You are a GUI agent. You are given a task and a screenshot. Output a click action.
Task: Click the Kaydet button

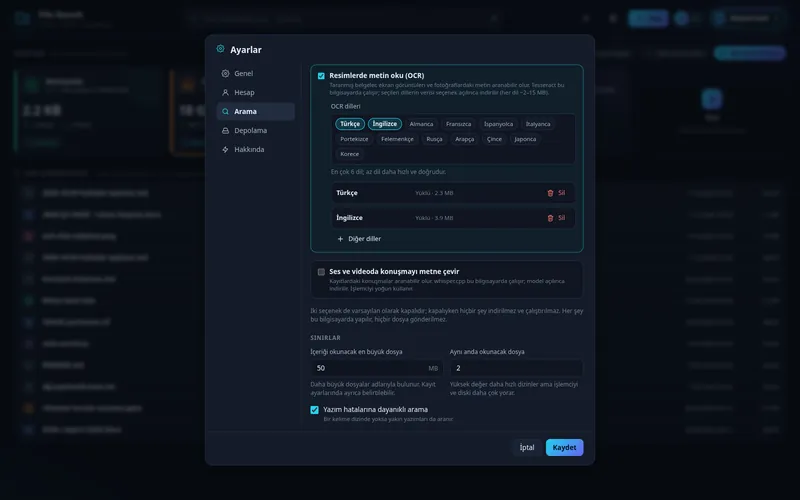pyautogui.click(x=564, y=447)
